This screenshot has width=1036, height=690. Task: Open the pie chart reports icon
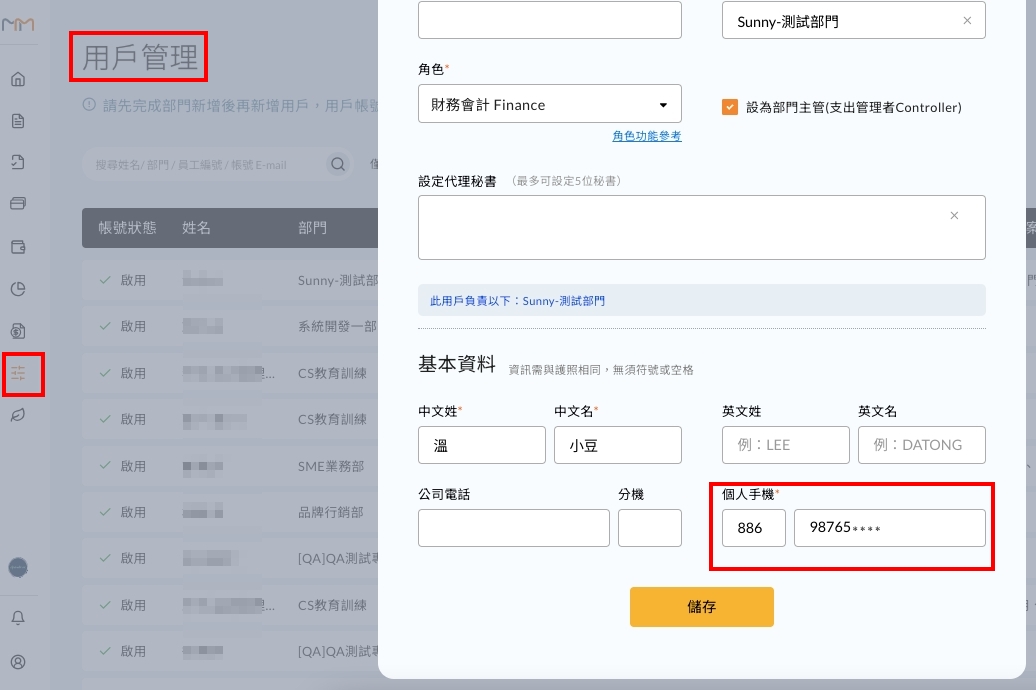(18, 289)
